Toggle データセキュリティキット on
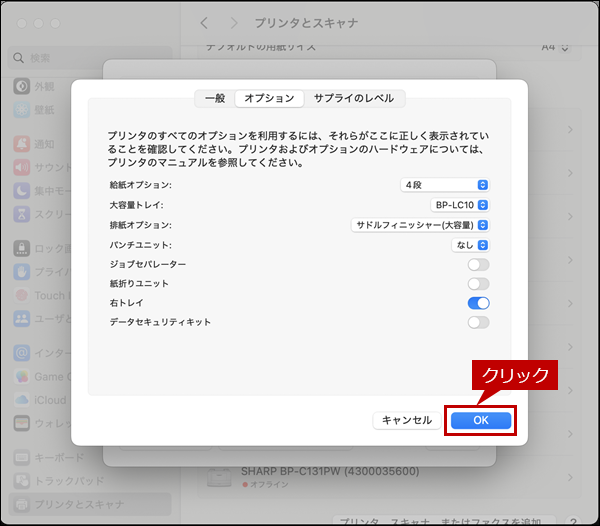Image resolution: width=600 pixels, height=526 pixels. pyautogui.click(x=478, y=322)
